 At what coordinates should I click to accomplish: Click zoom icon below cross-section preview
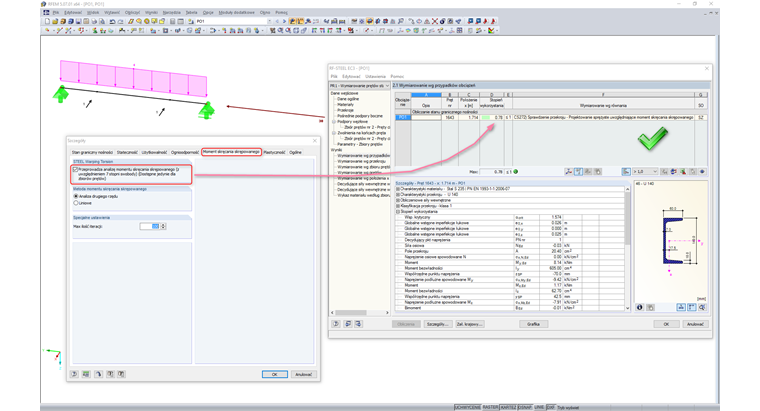tap(702, 307)
